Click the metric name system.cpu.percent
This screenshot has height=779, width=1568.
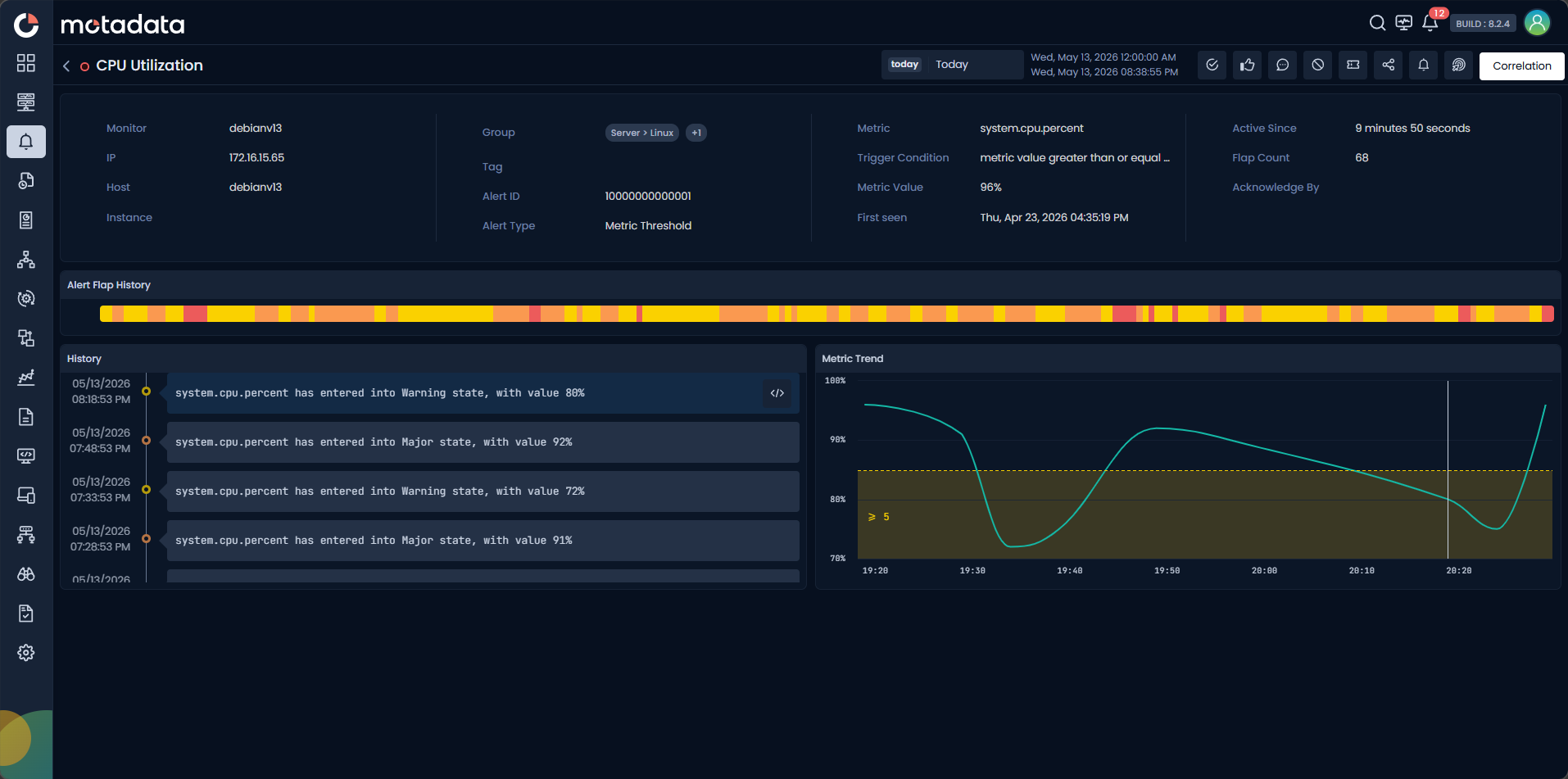point(1031,129)
